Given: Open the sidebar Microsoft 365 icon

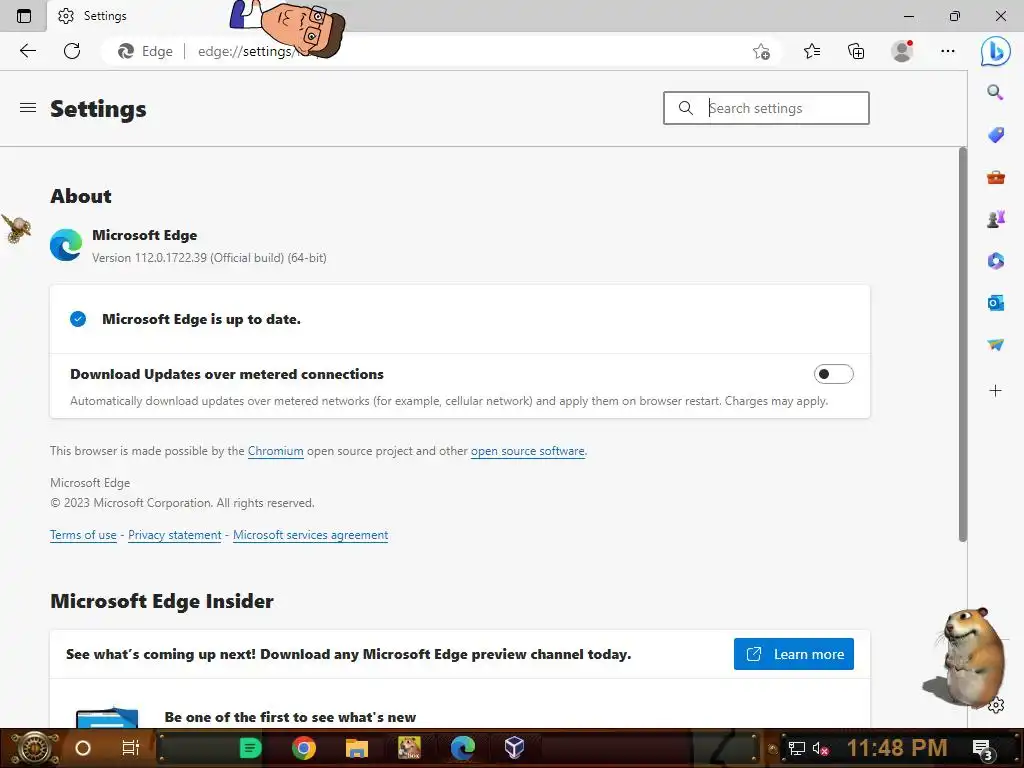Looking at the screenshot, I should 995,261.
